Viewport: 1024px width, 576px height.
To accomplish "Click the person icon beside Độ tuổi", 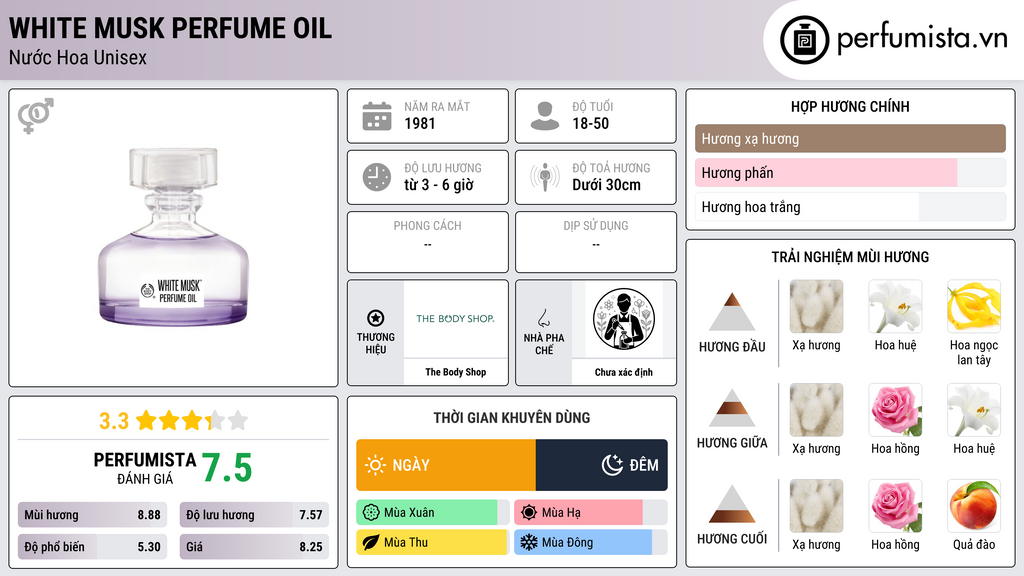I will [x=545, y=116].
